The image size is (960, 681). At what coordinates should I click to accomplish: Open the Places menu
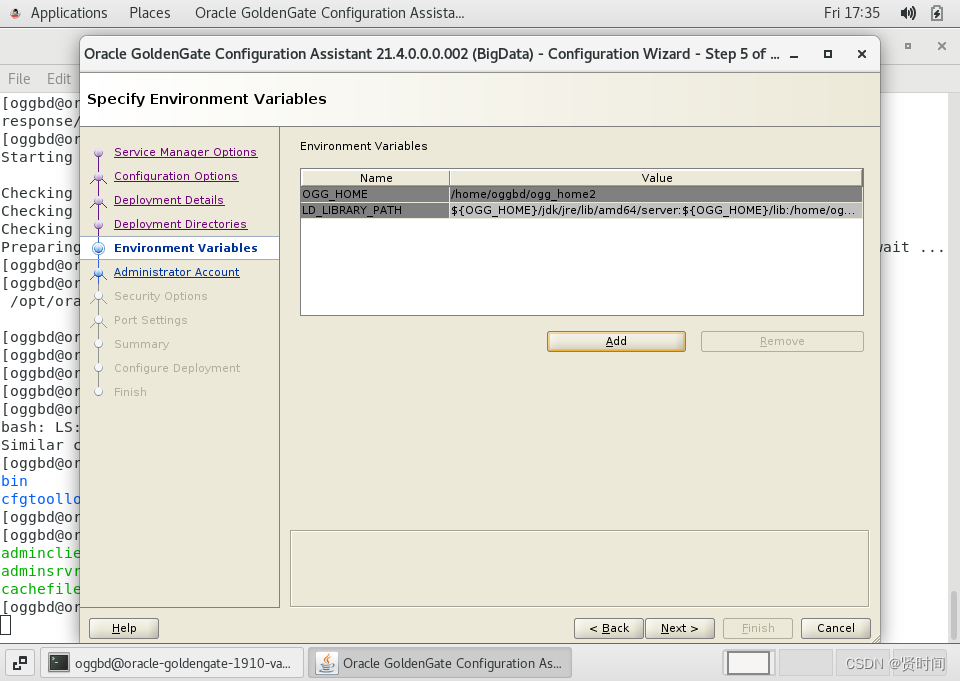pyautogui.click(x=149, y=13)
